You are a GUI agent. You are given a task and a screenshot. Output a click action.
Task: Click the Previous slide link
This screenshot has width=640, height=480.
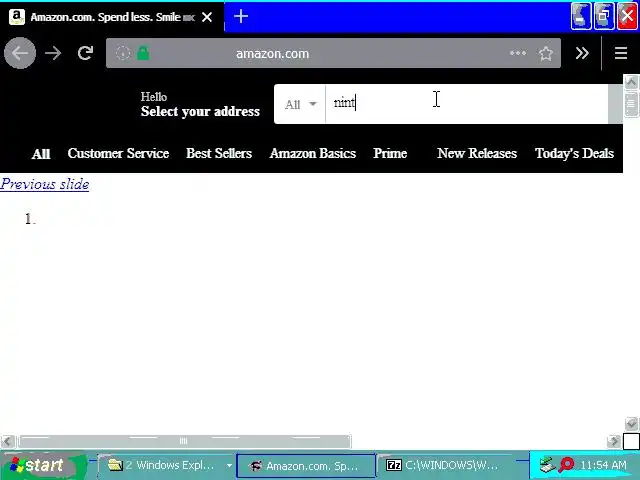[44, 184]
